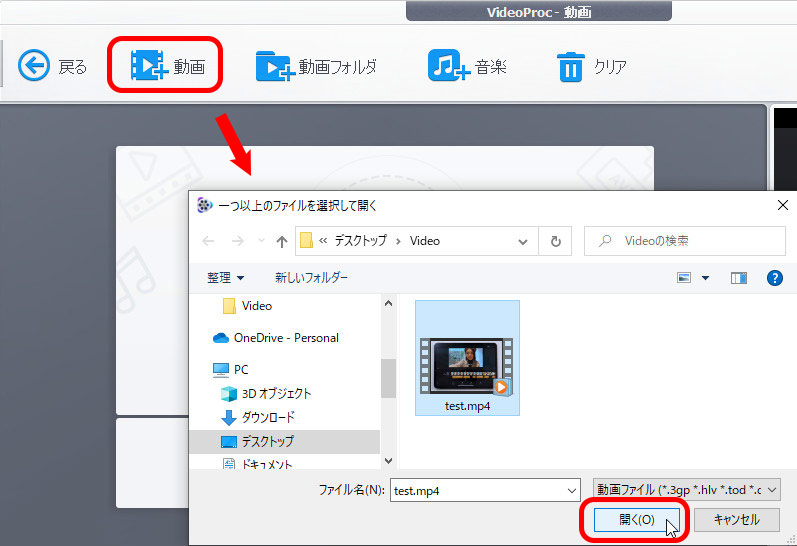Click the Clear (クリア) trash icon
797x546 pixels.
coord(570,67)
